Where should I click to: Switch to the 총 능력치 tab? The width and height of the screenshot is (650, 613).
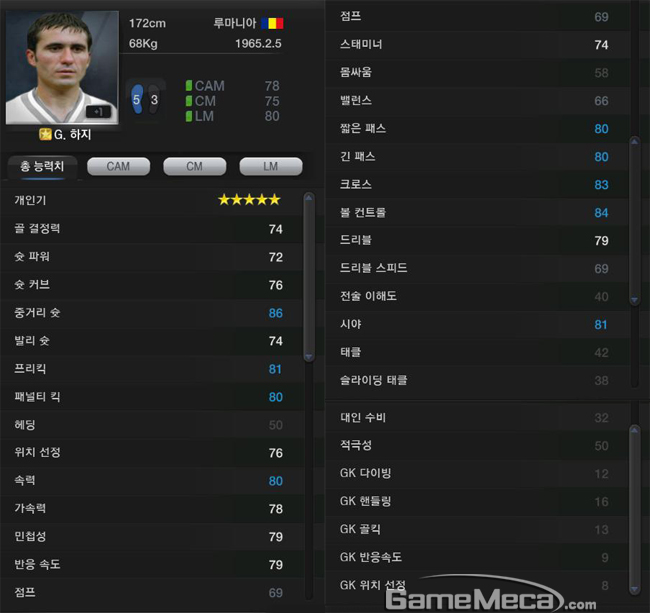click(x=42, y=167)
